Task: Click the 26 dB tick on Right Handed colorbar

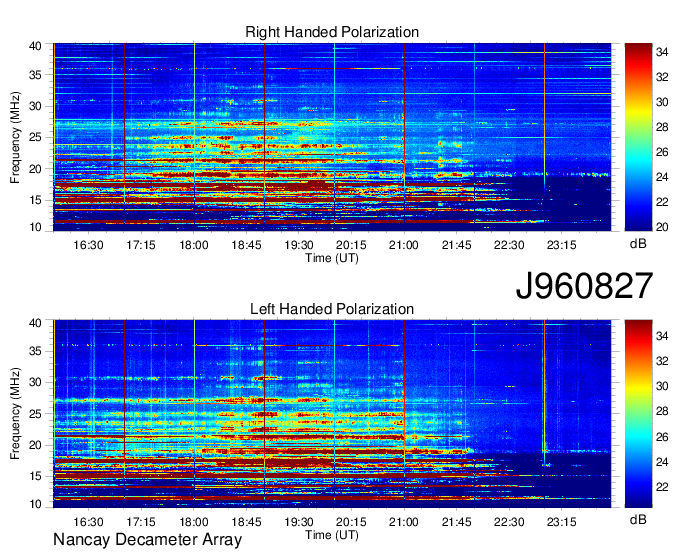Action: (x=662, y=152)
